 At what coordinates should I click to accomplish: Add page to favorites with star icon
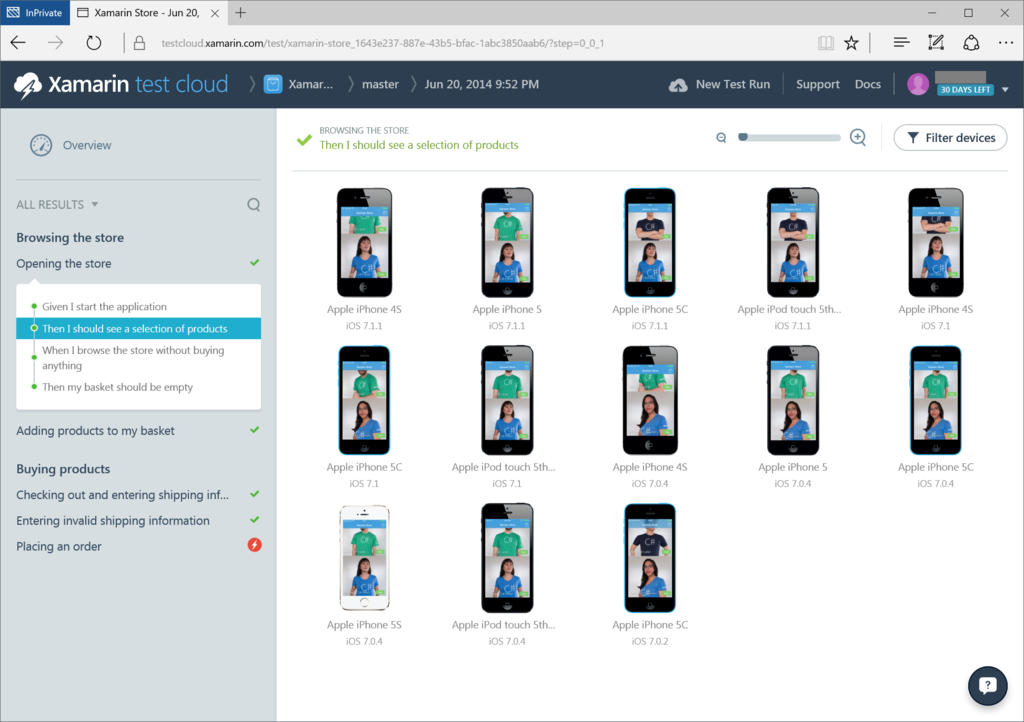click(x=851, y=43)
